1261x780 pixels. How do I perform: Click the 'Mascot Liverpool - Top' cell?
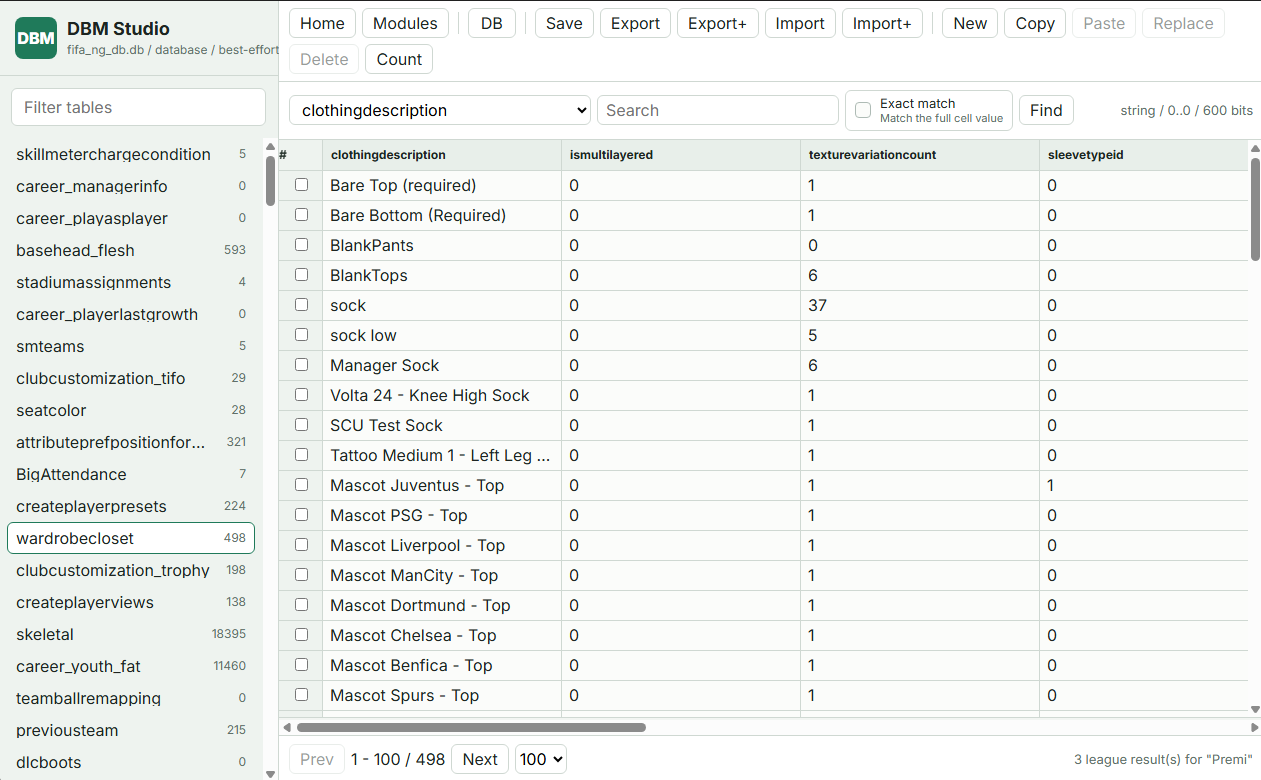point(442,545)
